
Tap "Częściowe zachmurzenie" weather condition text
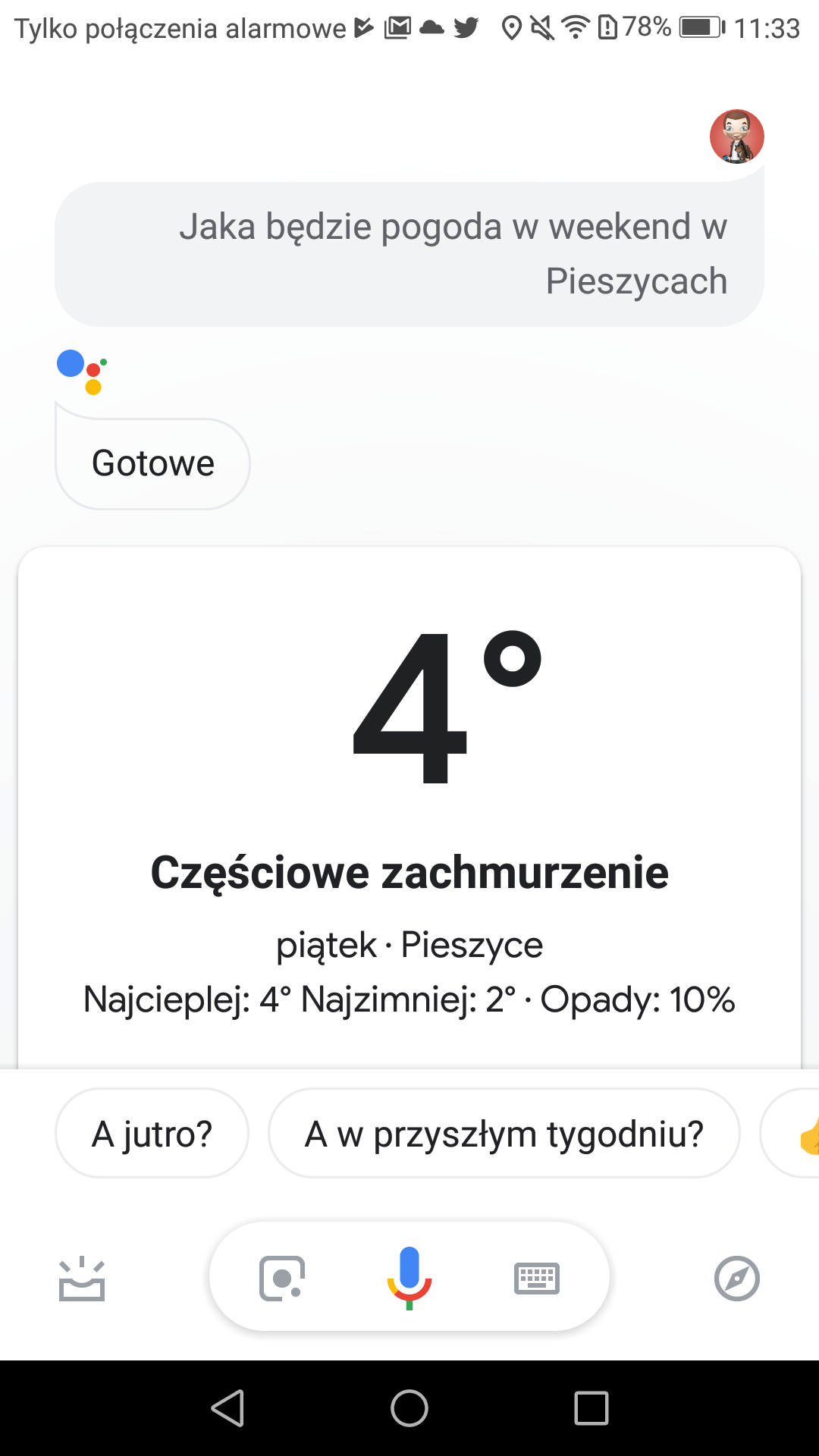pos(409,872)
